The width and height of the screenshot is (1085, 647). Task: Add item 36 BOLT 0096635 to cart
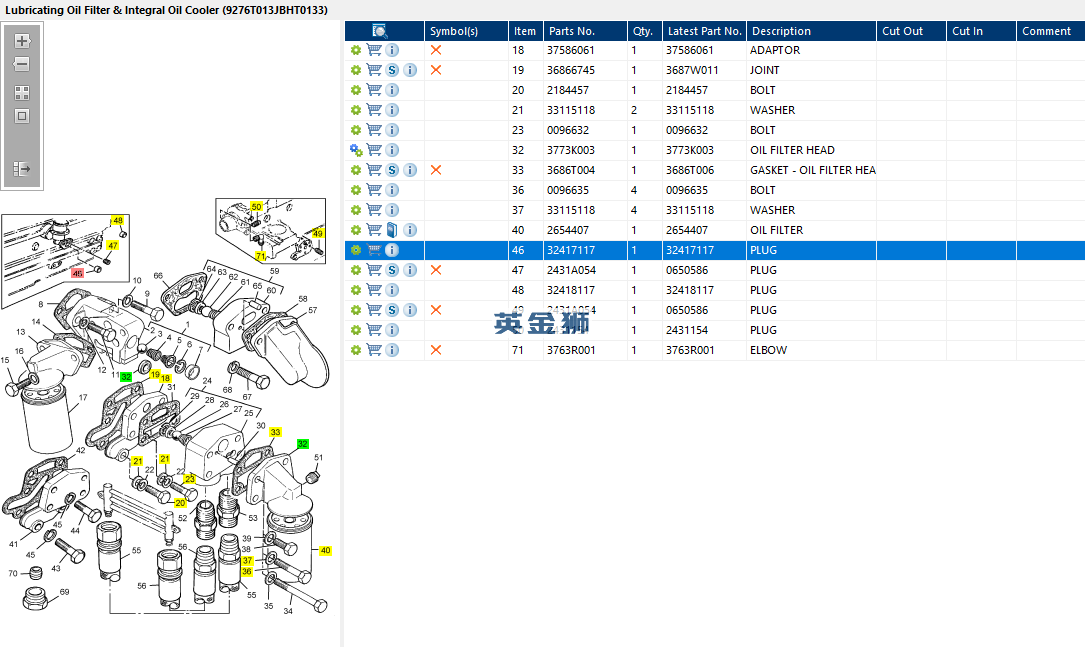point(374,190)
